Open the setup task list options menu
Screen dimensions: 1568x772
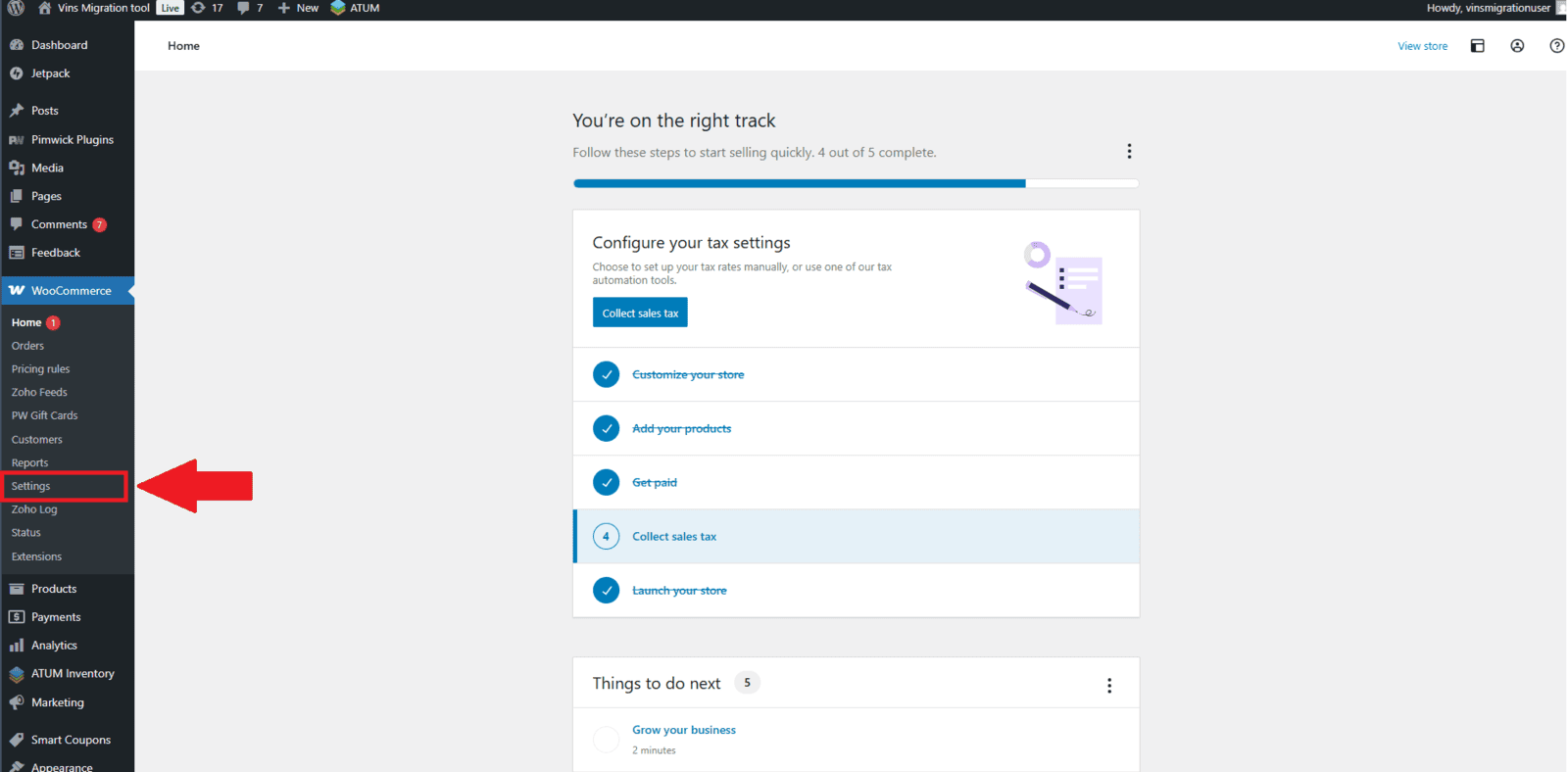[x=1129, y=152]
